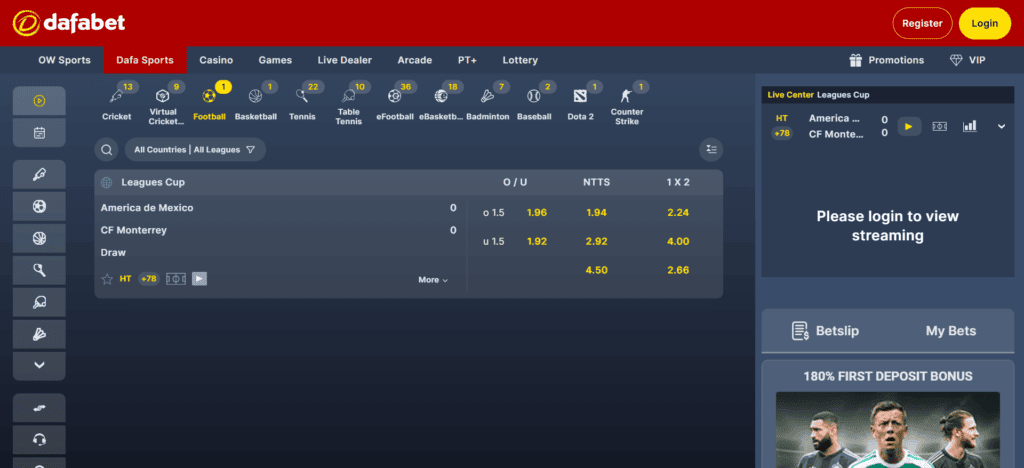Select 1X2 draw odds 2.66

tap(679, 270)
